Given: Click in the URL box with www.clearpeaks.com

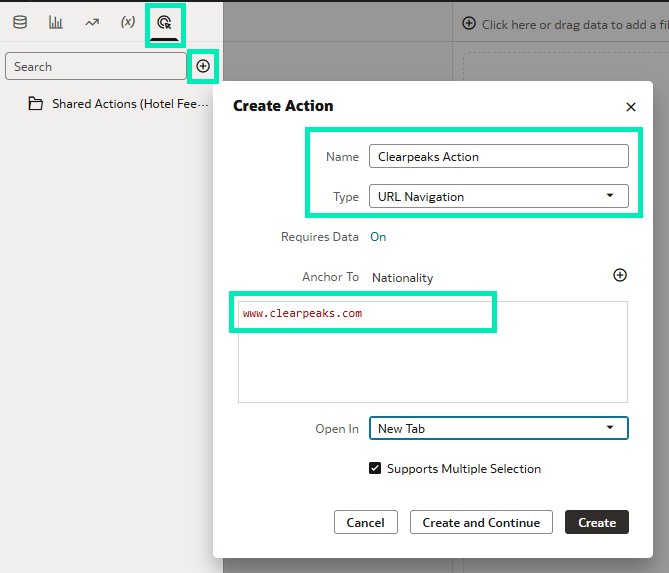Looking at the screenshot, I should 433,352.
